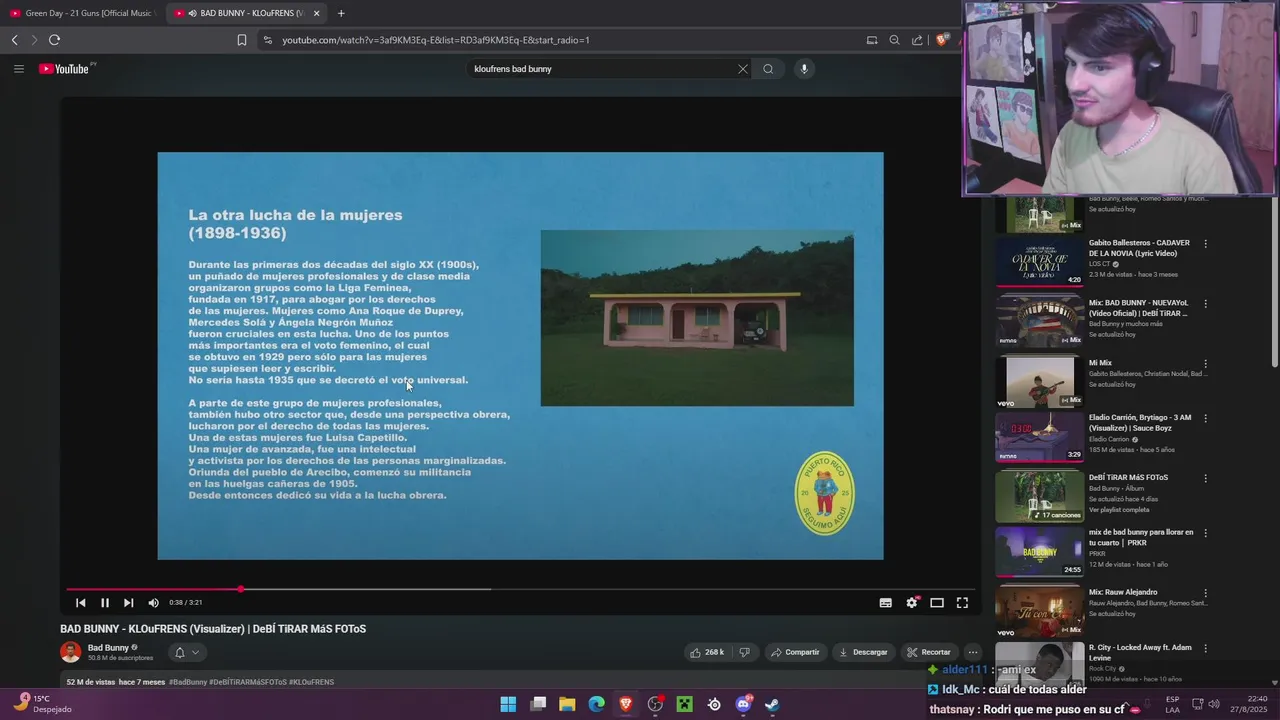Open the Bad Bunny channel avatar
This screenshot has width=1280, height=720.
(x=70, y=652)
